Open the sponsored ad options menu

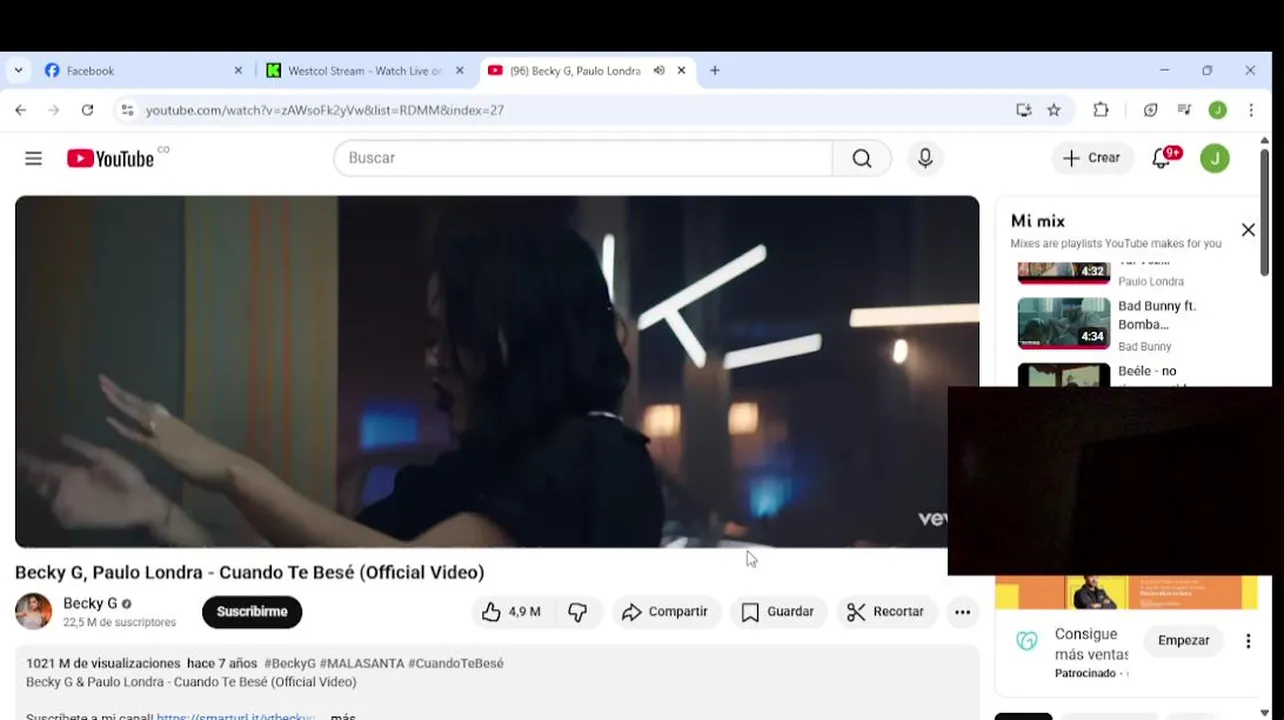[x=1248, y=641]
